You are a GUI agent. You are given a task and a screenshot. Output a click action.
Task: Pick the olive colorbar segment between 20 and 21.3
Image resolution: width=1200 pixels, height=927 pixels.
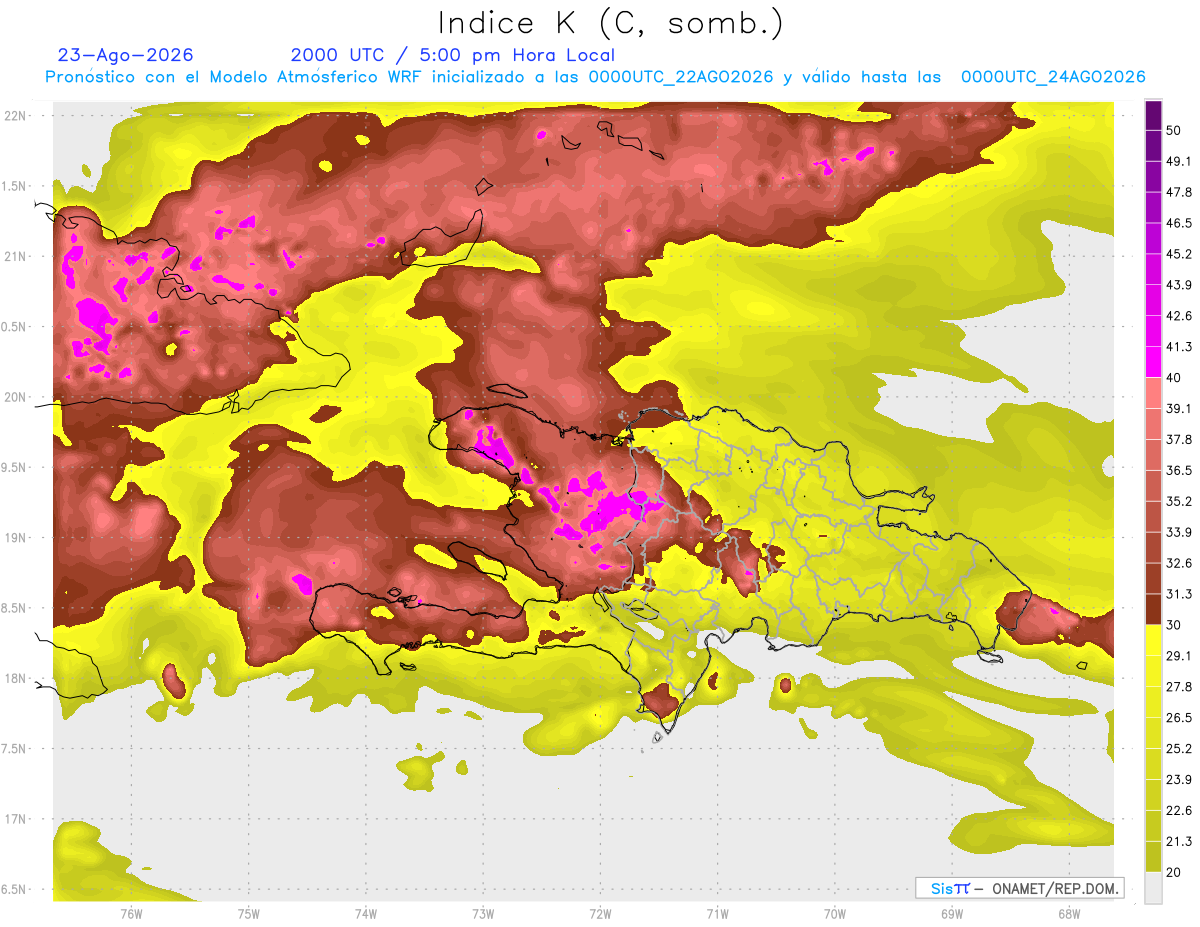point(1153,856)
